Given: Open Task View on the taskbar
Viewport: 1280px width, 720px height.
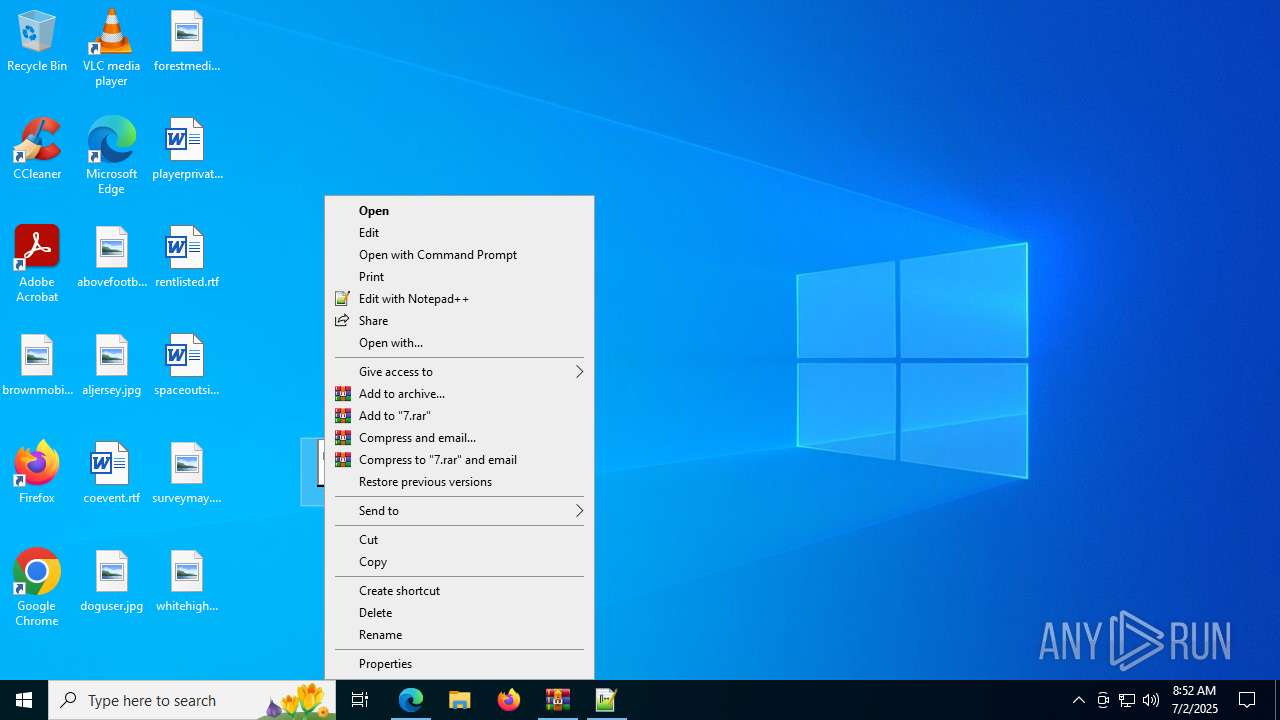Looking at the screenshot, I should 360,700.
